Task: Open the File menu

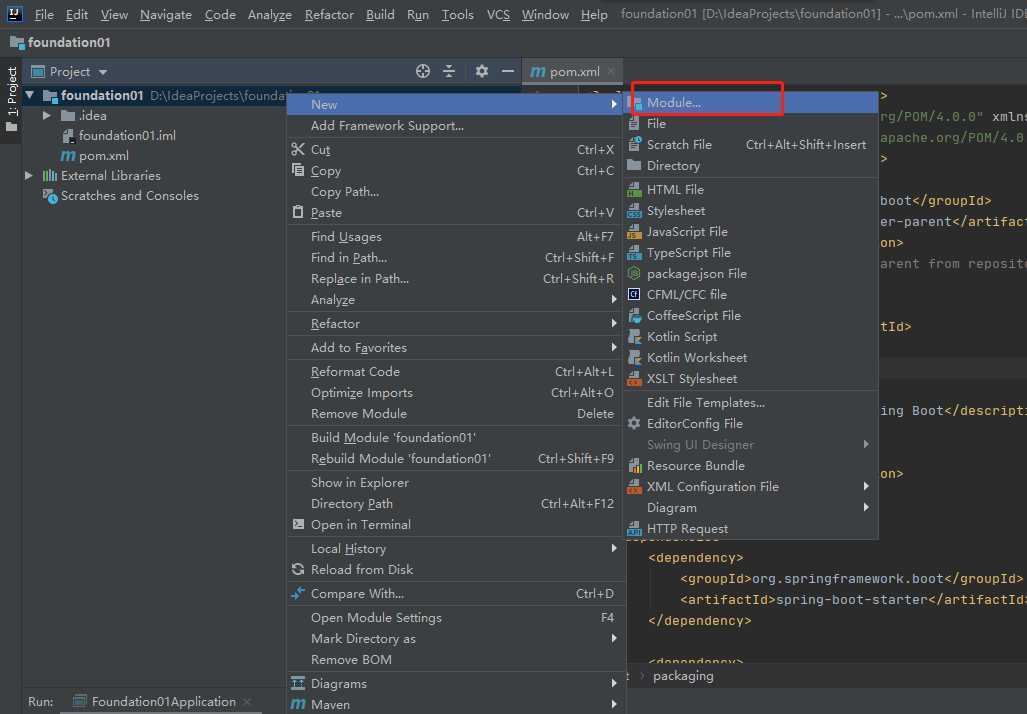Action: coord(44,14)
